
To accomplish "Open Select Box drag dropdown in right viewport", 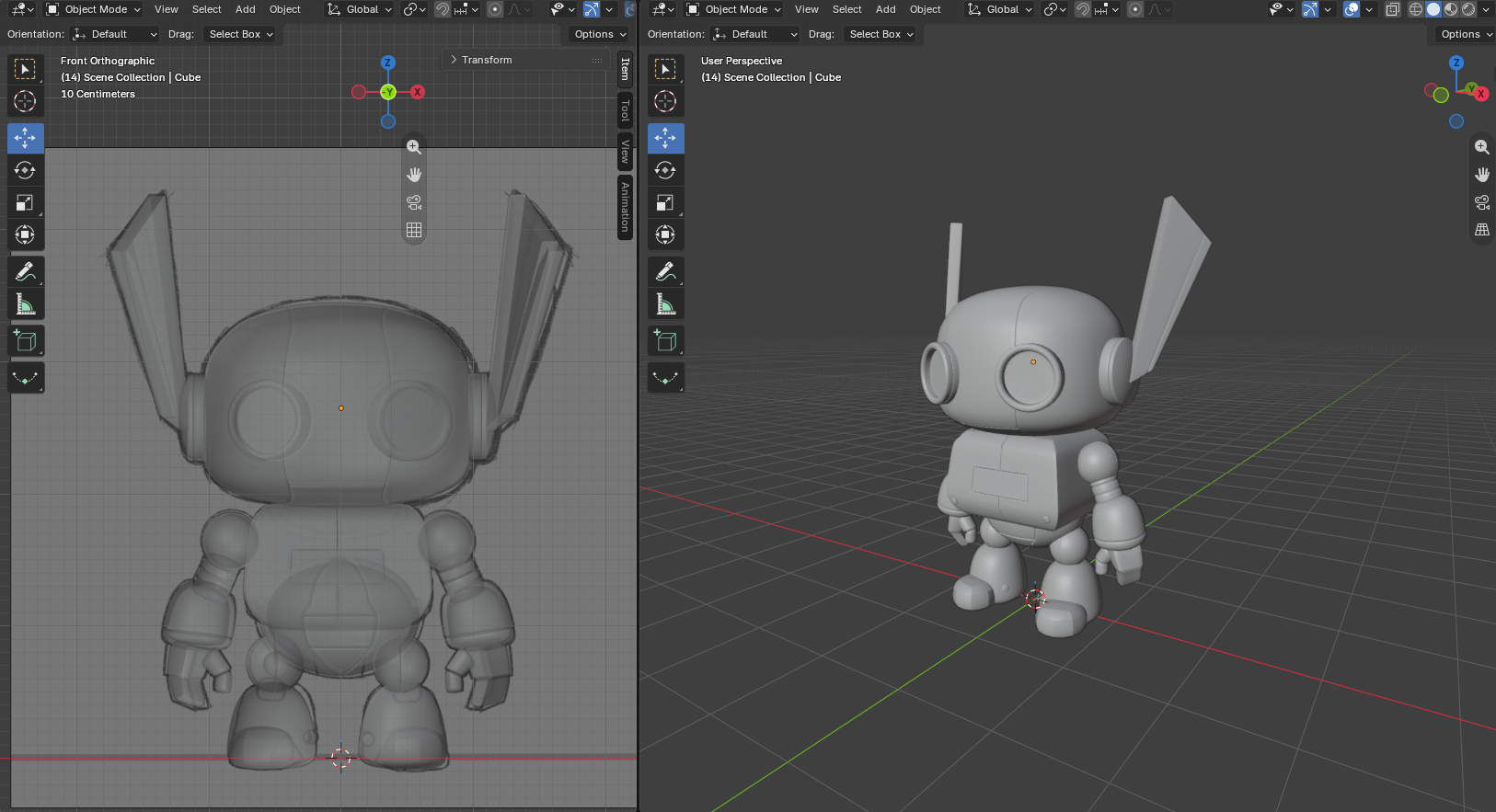I will click(x=880, y=34).
